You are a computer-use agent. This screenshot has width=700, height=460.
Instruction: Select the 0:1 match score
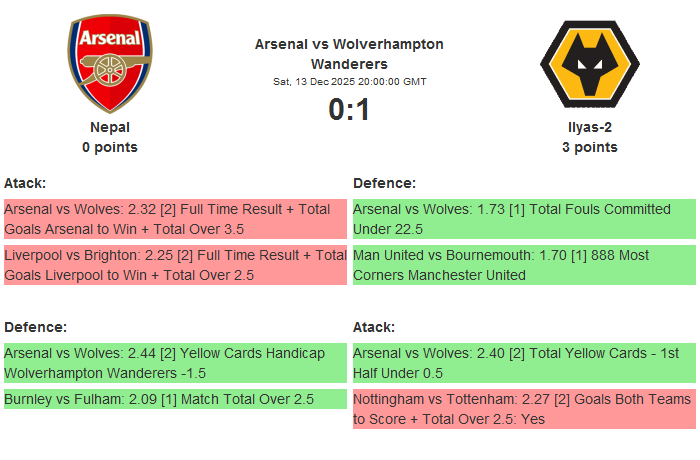(x=349, y=109)
